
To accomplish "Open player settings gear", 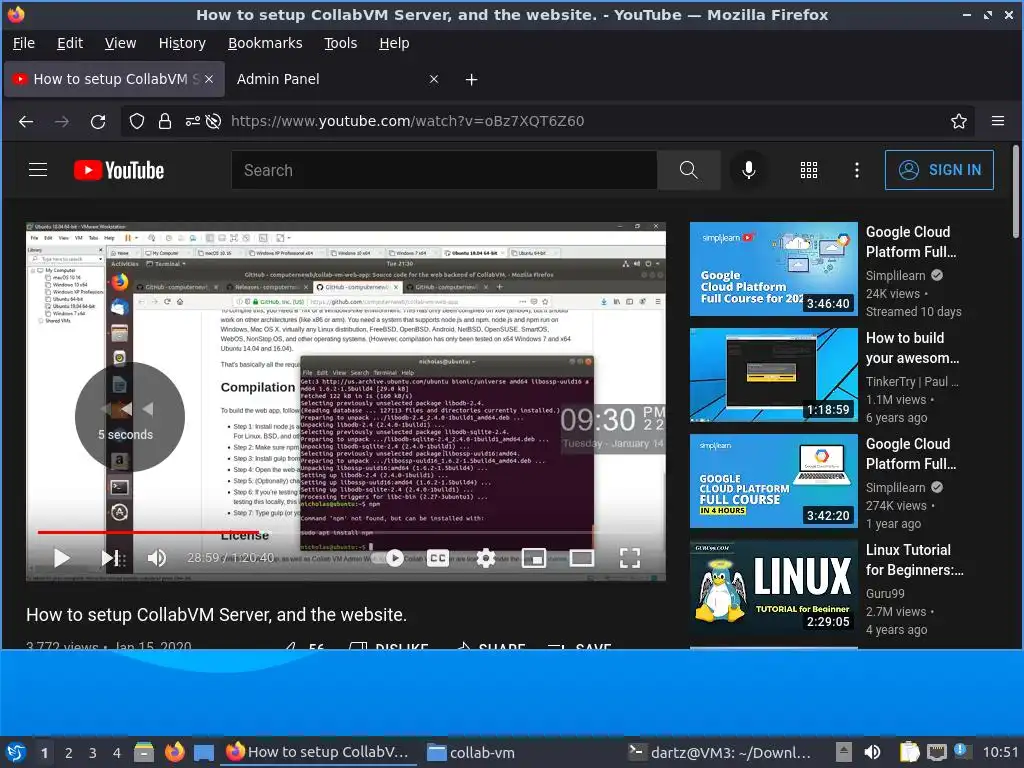I will pos(485,558).
